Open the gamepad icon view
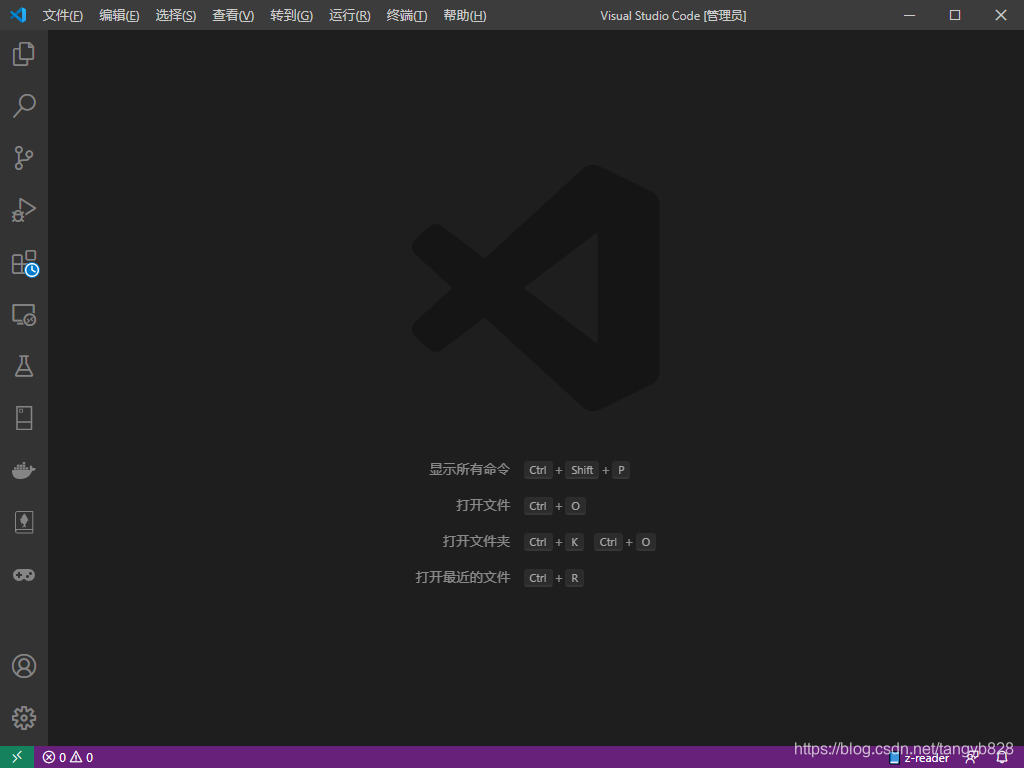 [24, 575]
